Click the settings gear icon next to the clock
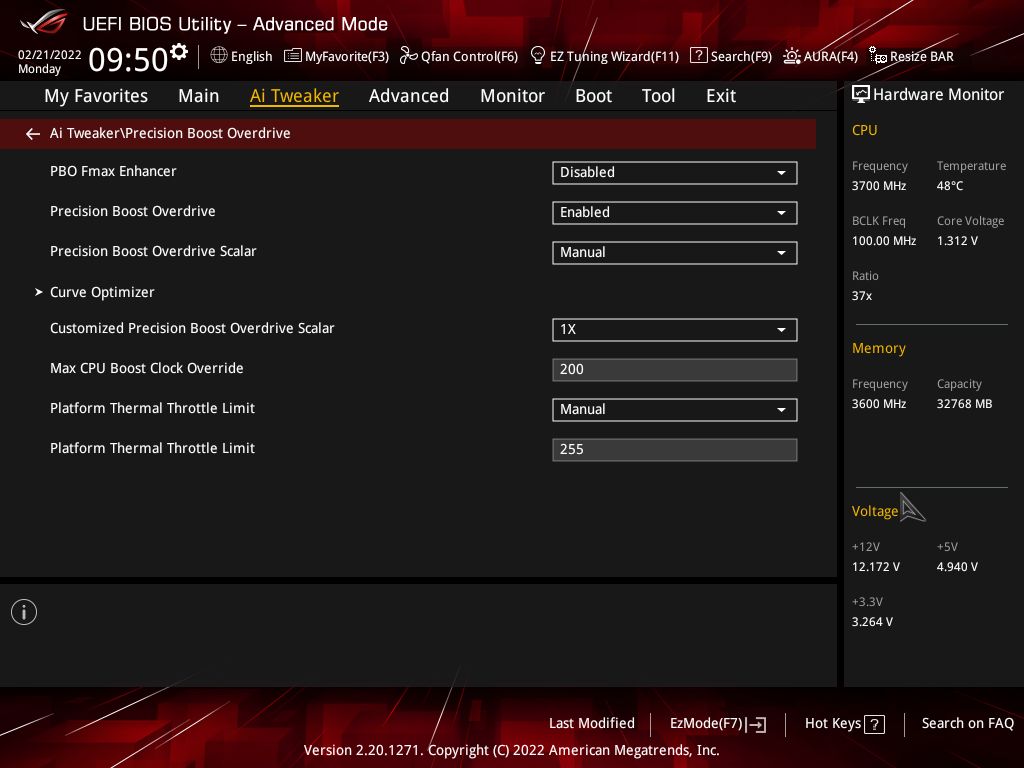The height and width of the screenshot is (768, 1024). [x=179, y=51]
